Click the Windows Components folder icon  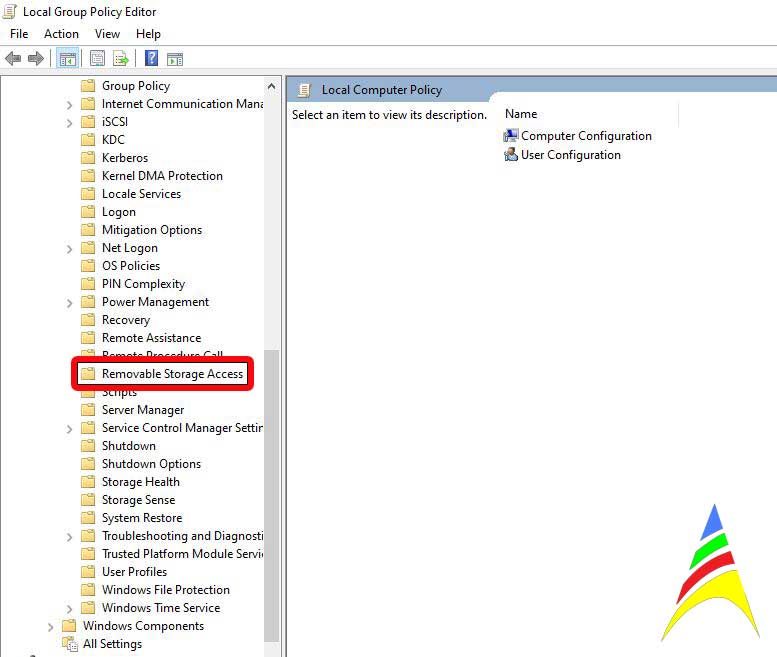click(69, 626)
